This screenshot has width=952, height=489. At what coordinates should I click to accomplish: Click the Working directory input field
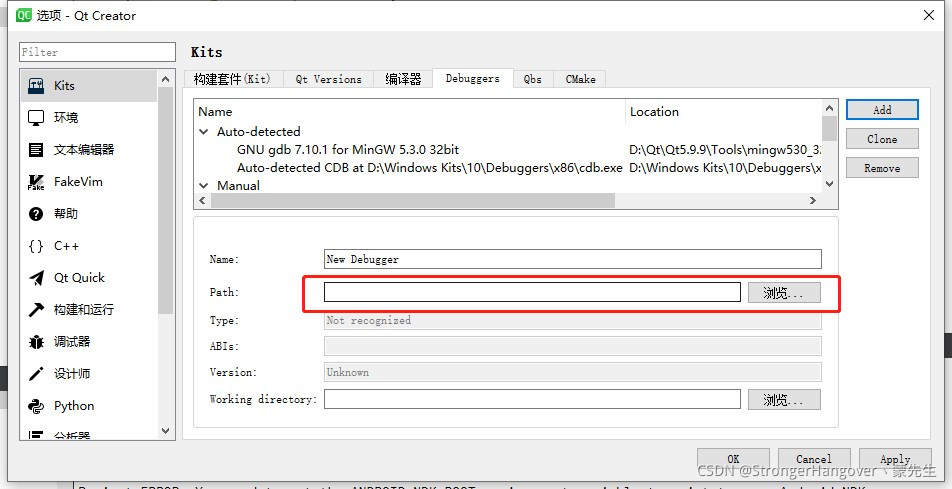tap(532, 399)
